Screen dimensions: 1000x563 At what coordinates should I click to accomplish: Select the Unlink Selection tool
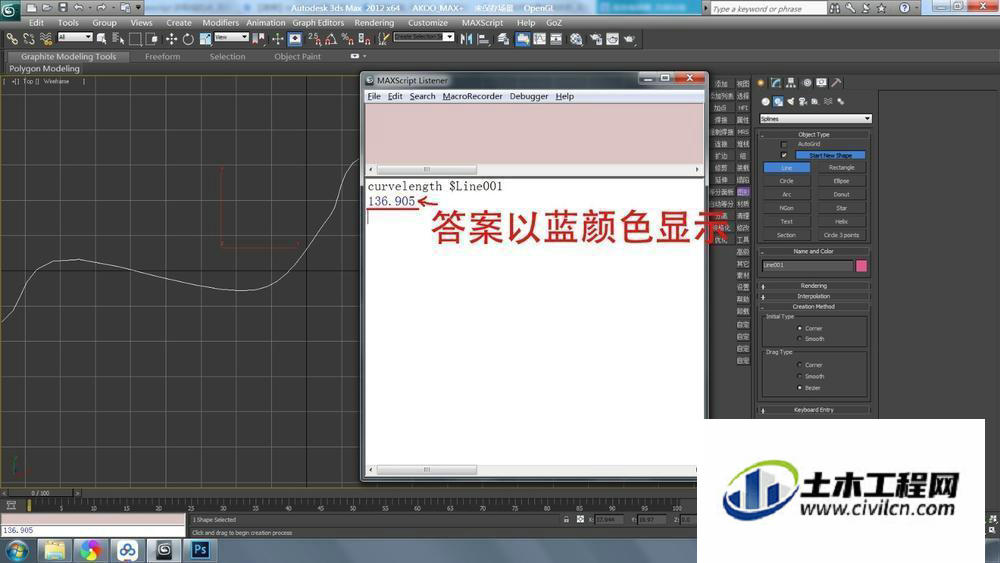(x=29, y=39)
